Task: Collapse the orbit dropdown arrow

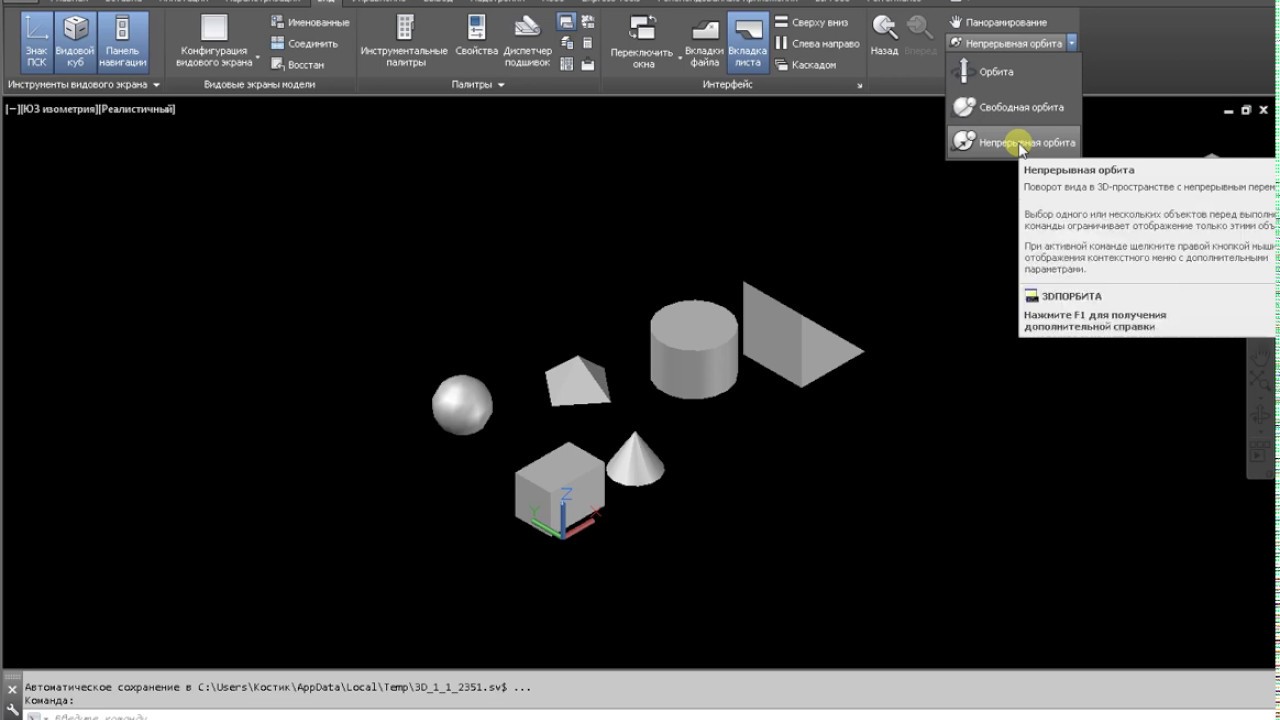Action: tap(1072, 43)
